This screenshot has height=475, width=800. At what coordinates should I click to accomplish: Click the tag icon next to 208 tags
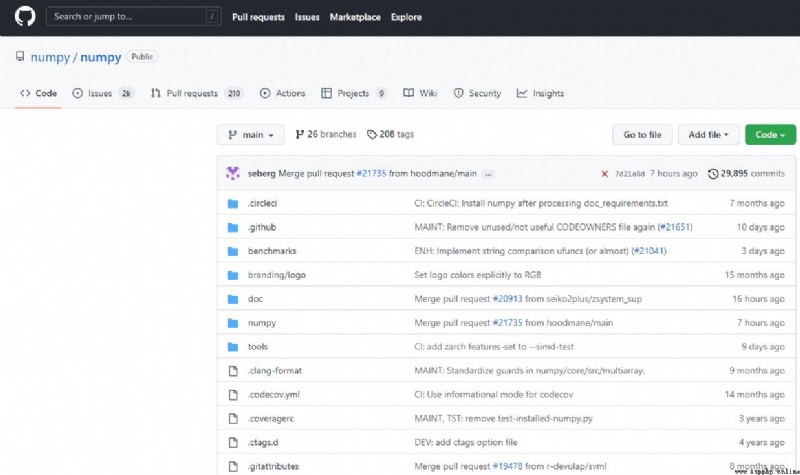372,135
